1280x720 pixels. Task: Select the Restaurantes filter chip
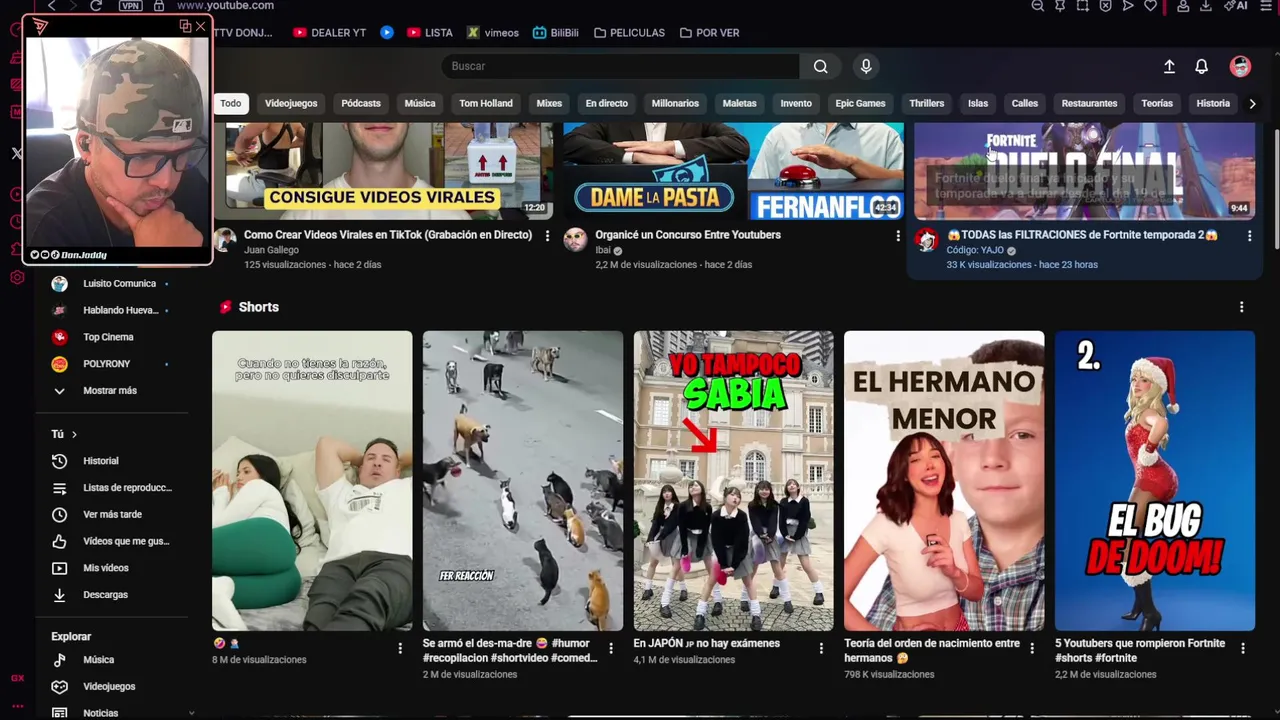pyautogui.click(x=1089, y=103)
